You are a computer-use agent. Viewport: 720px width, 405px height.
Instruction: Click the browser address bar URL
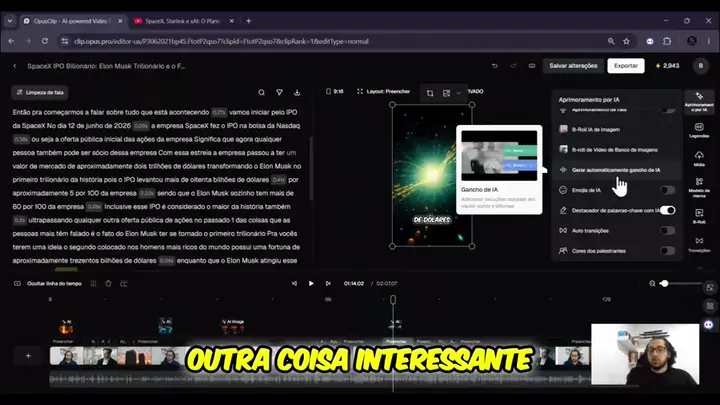221,41
